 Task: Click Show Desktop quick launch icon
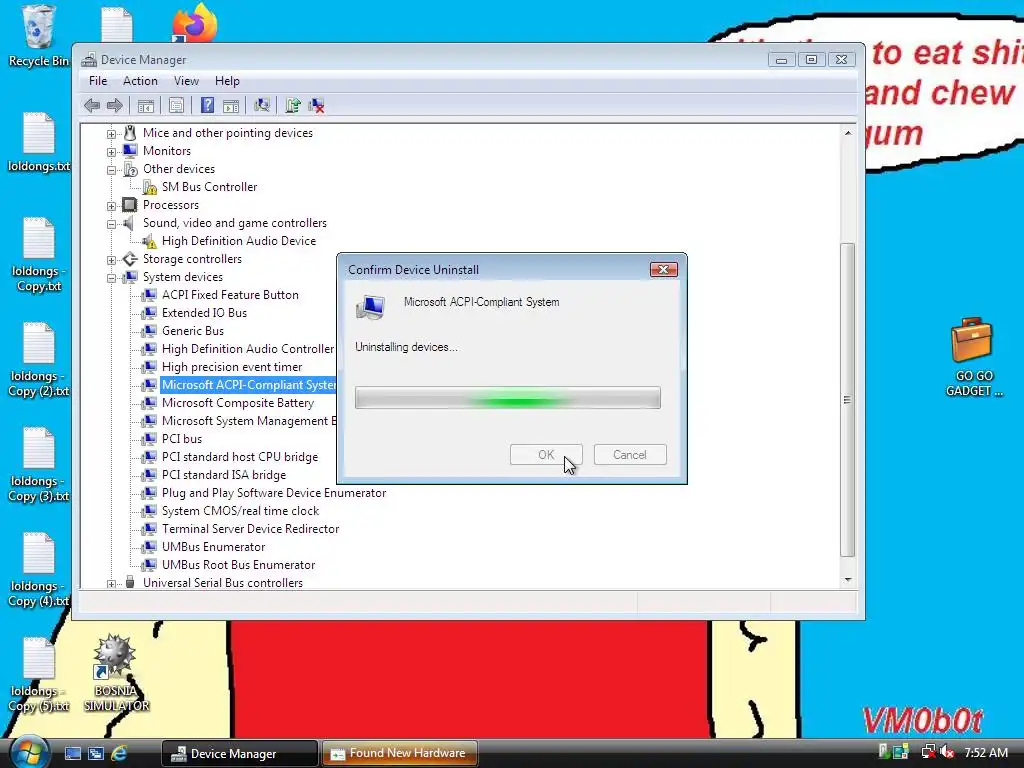coord(72,753)
